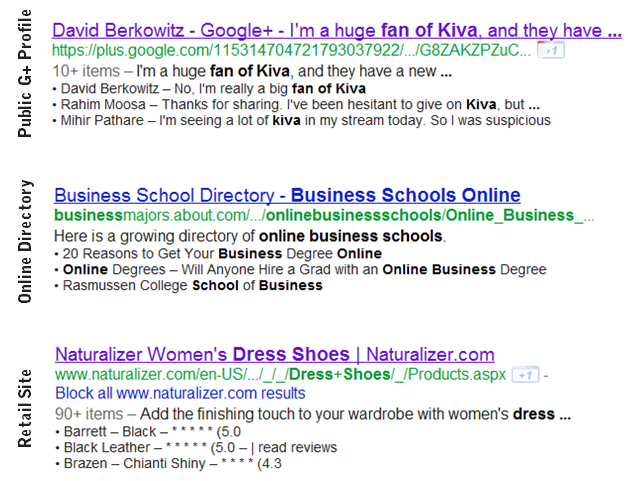Click the '90+ items' snippet text
This screenshot has height=481, width=628.
point(89,414)
